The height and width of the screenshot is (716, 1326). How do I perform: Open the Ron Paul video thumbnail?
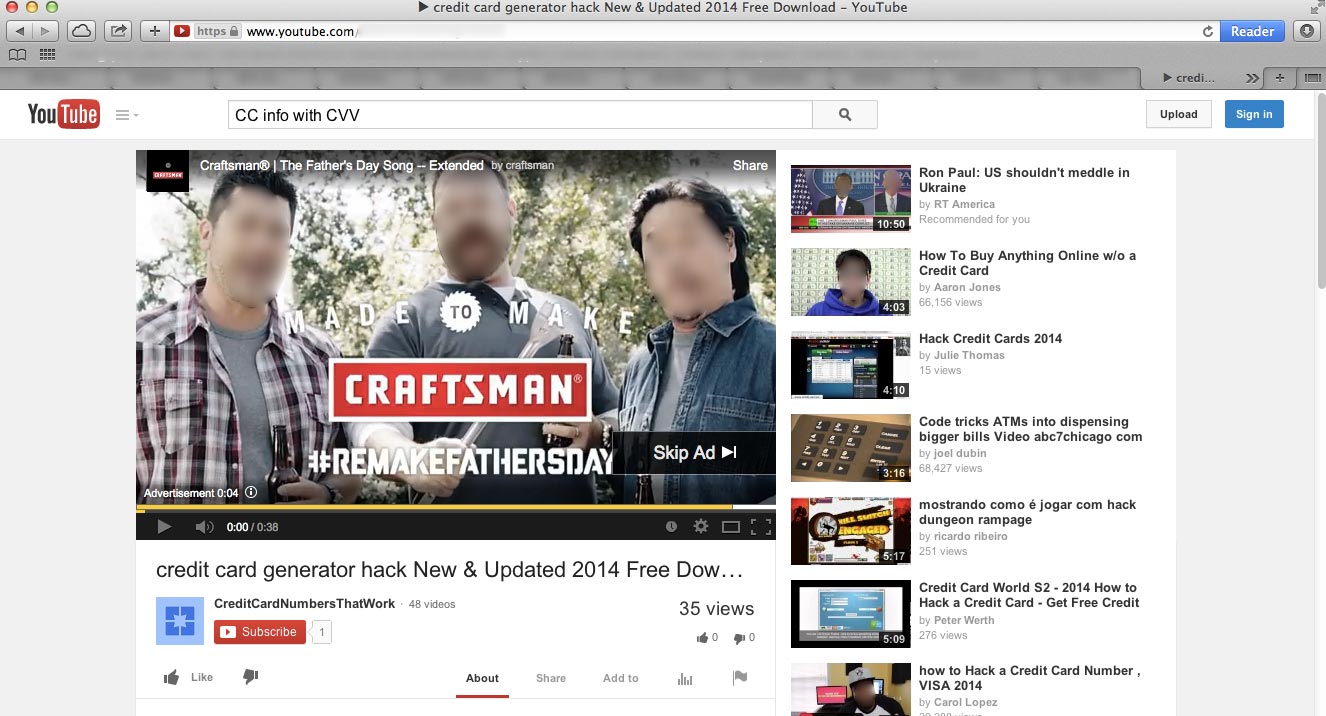click(x=851, y=199)
